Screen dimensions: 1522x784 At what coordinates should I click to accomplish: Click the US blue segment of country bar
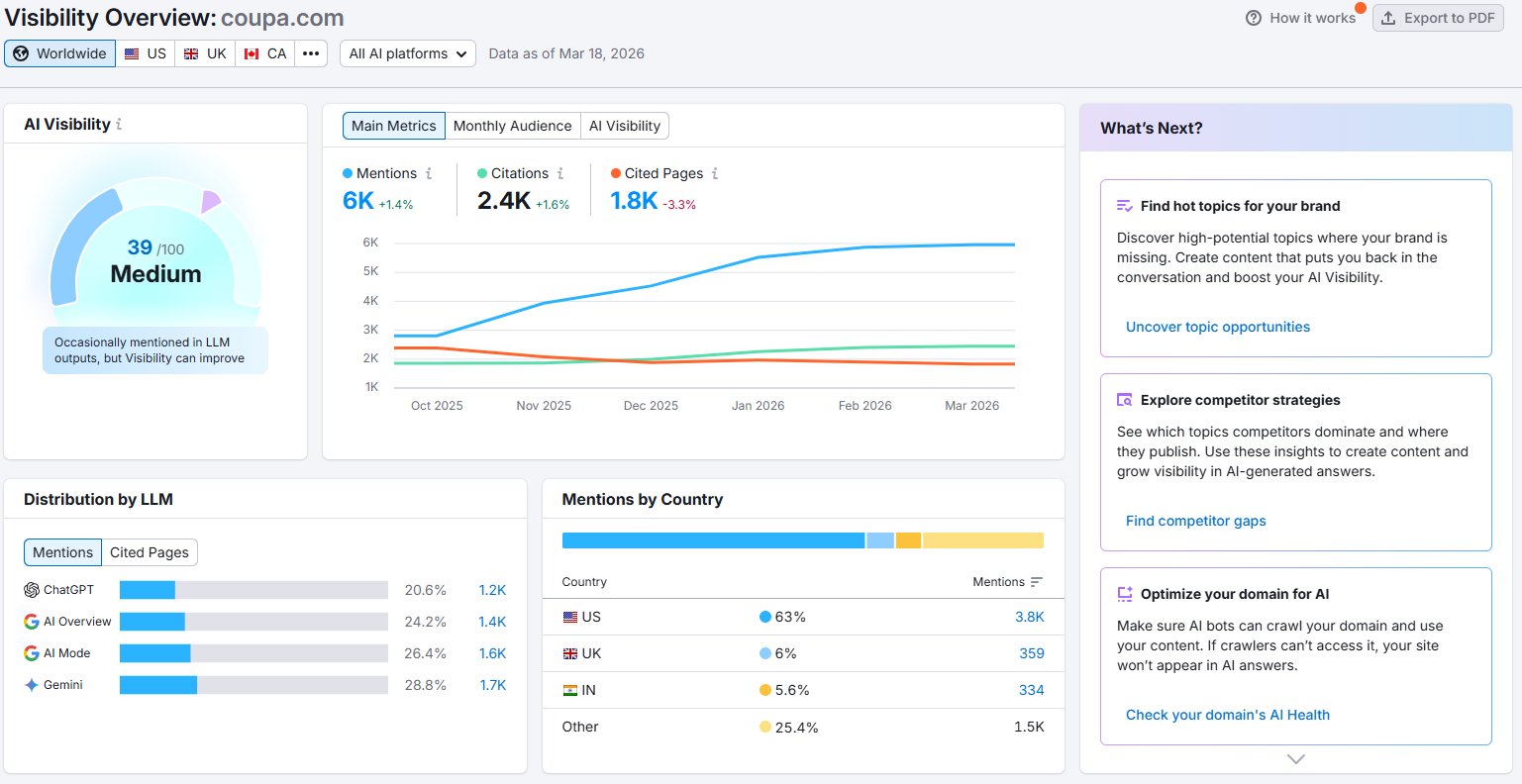pyautogui.click(x=713, y=540)
